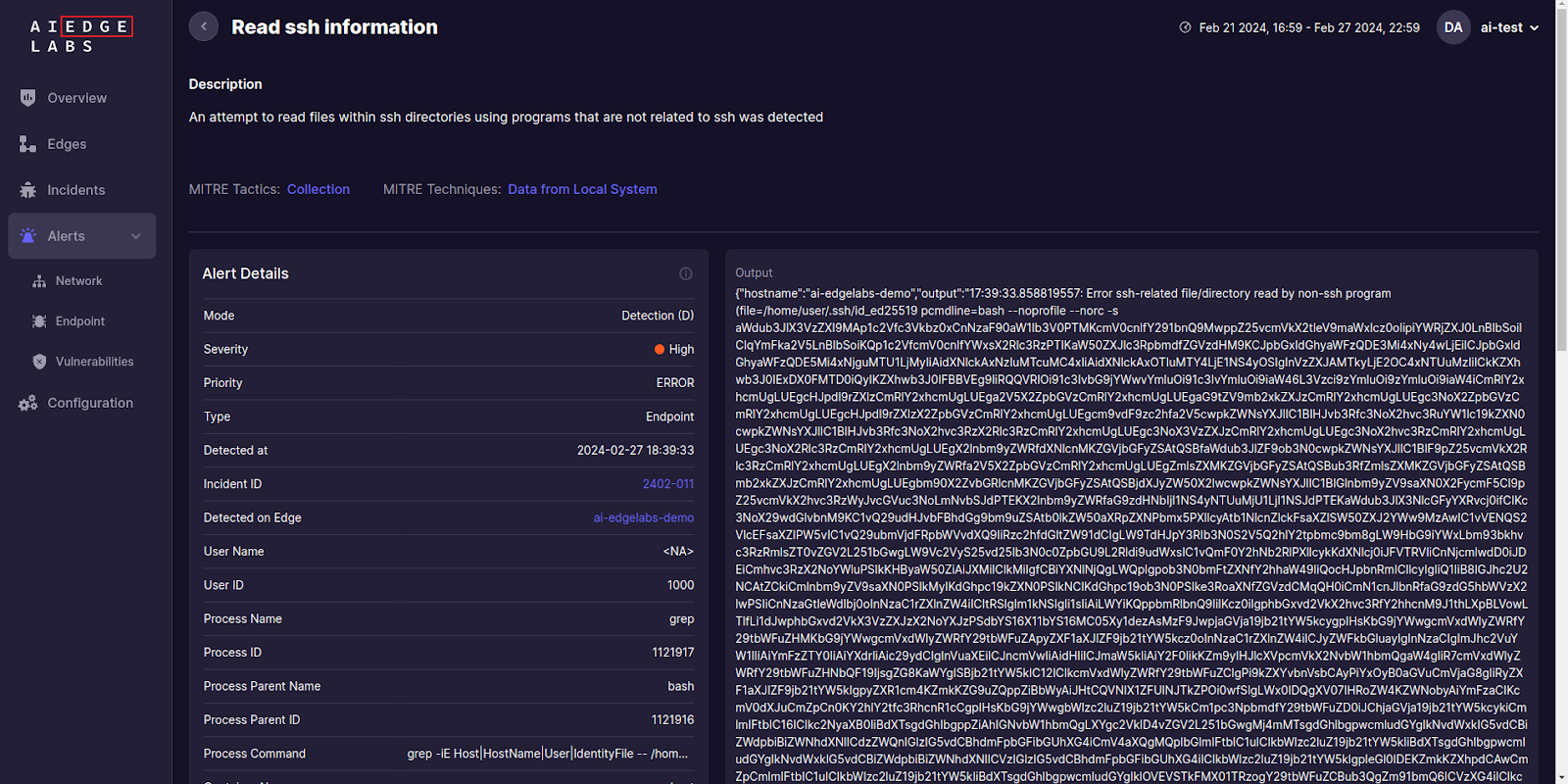1568x784 pixels.
Task: Open incident 2402-011 link
Action: tap(667, 484)
